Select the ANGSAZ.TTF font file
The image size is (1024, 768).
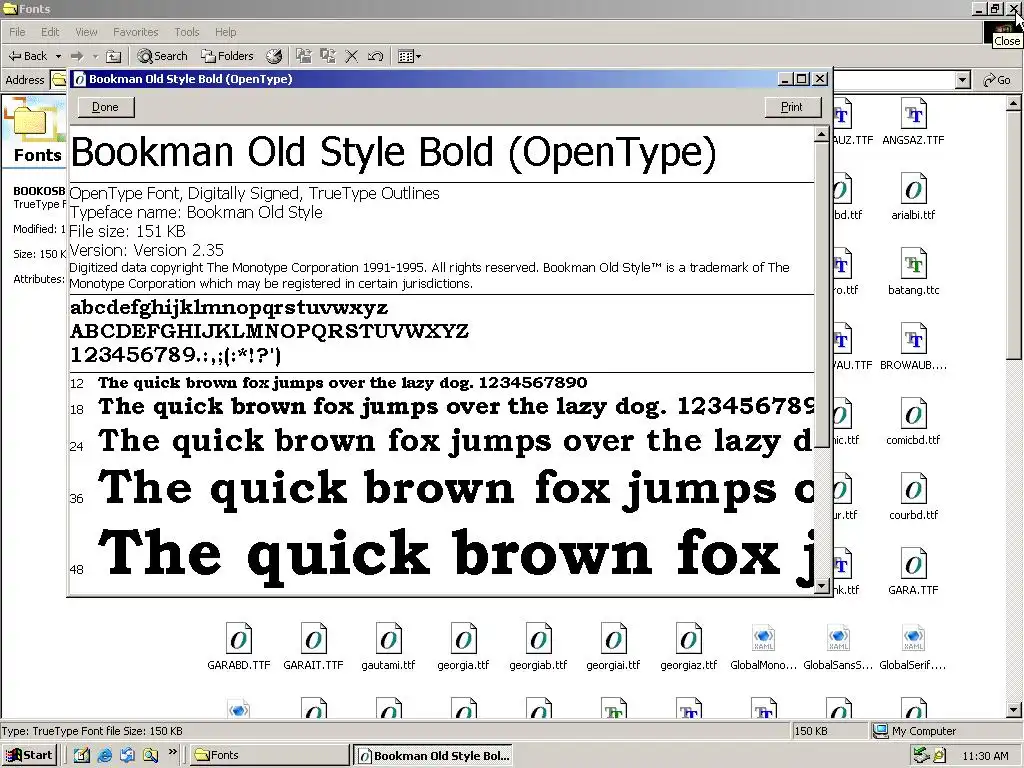(x=913, y=122)
